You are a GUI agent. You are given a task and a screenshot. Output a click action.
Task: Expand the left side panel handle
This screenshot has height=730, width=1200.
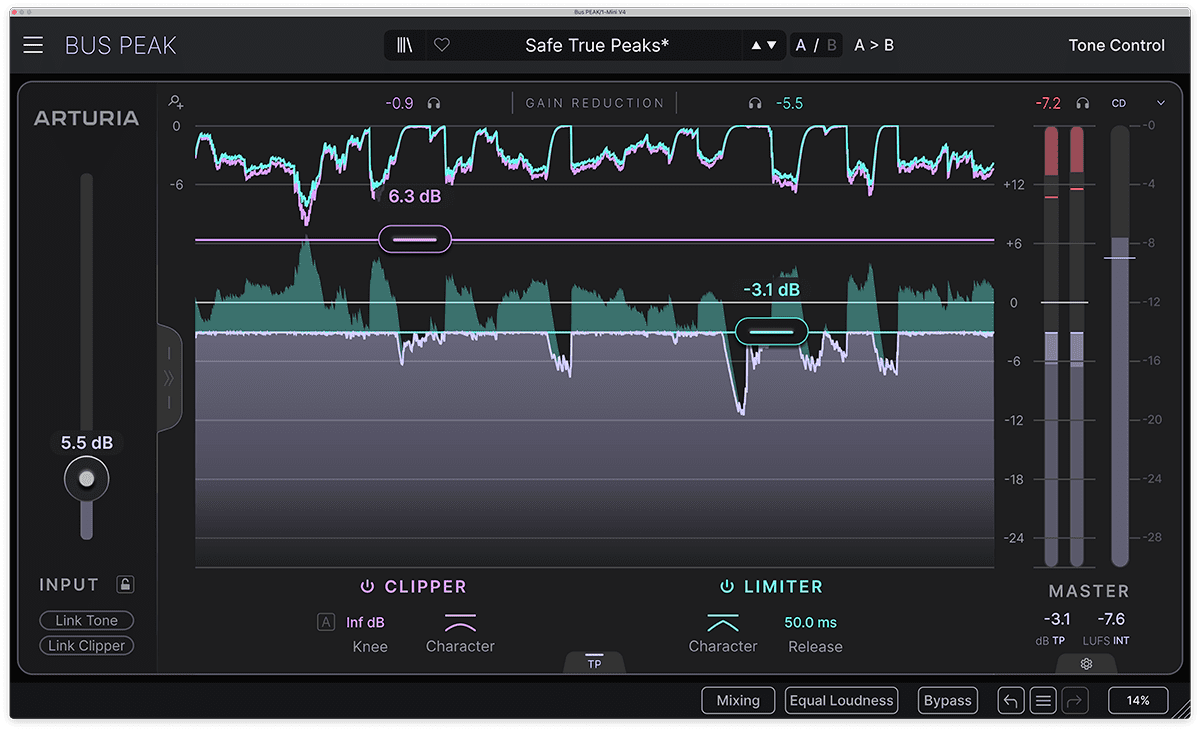(169, 378)
